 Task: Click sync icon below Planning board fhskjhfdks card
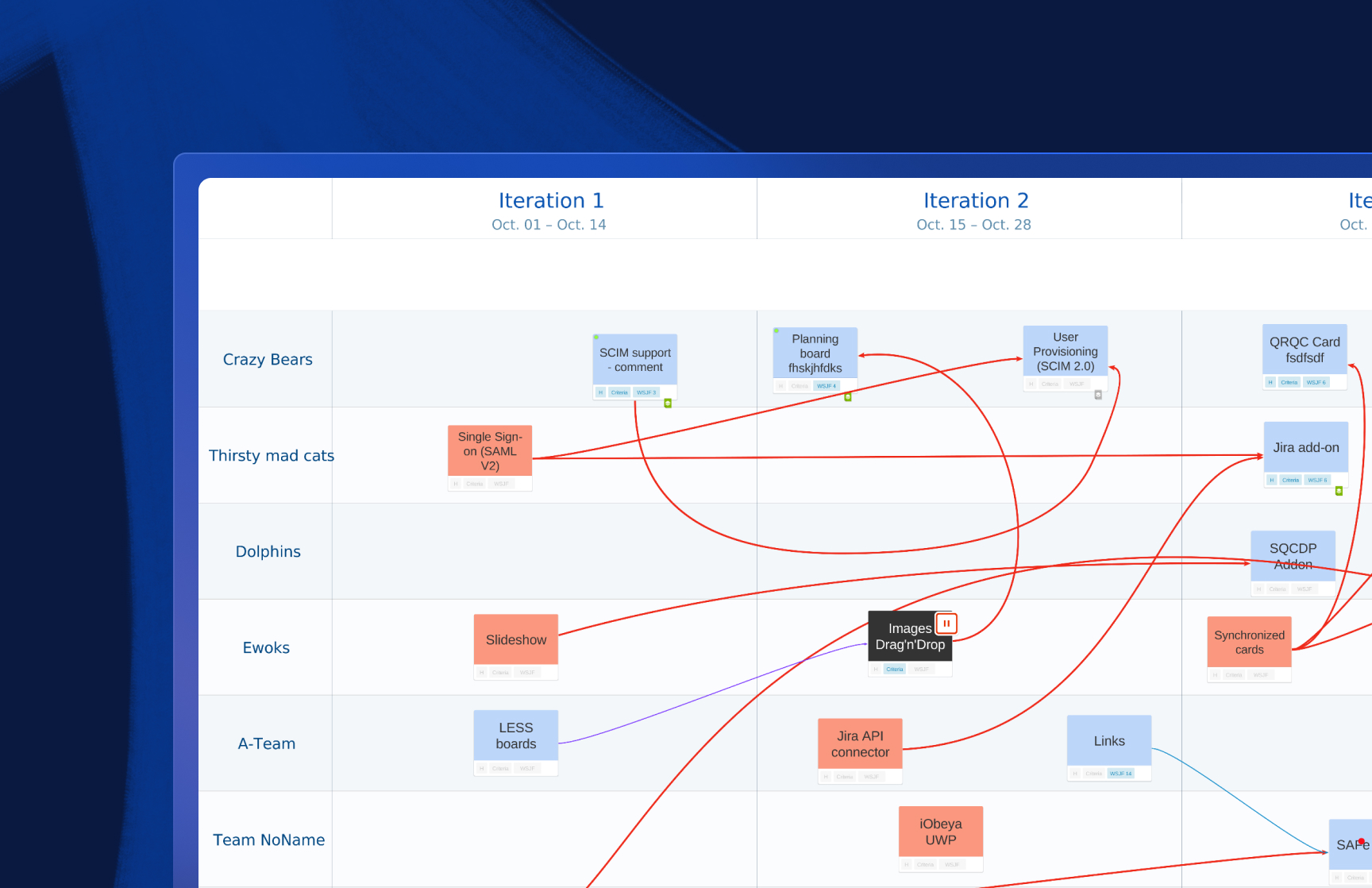coord(847,396)
